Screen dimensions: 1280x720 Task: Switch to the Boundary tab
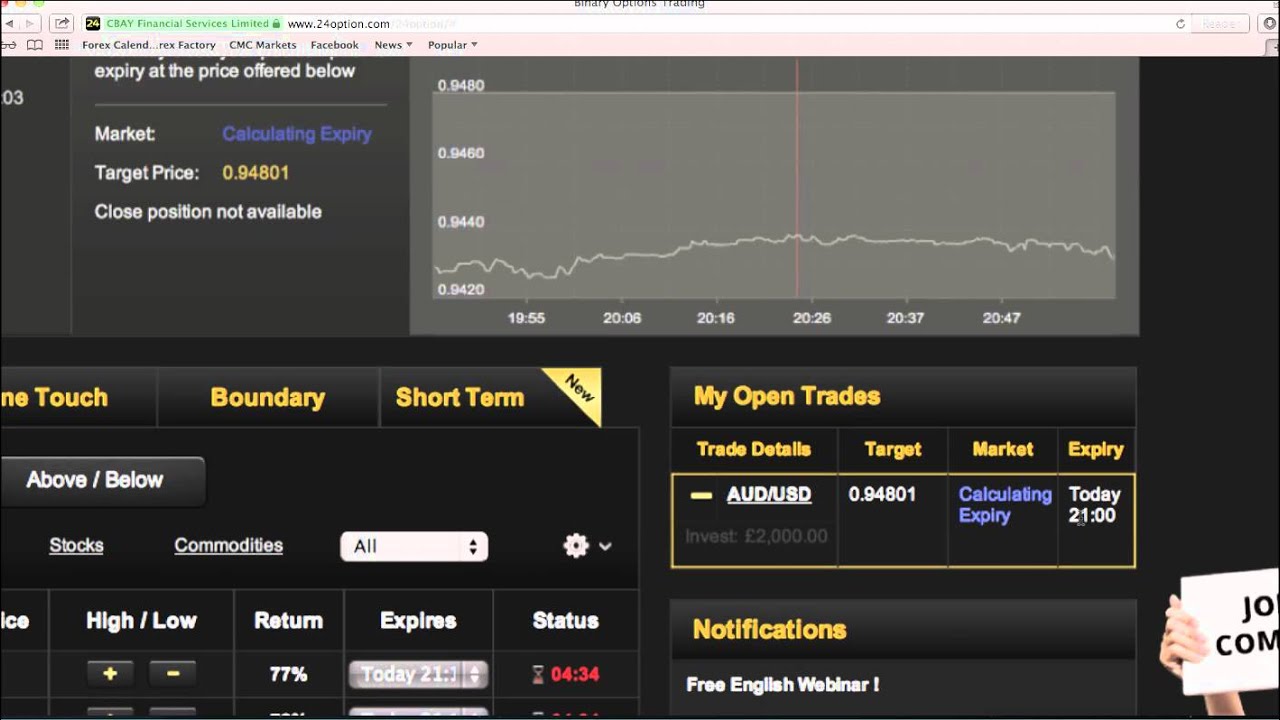tap(268, 397)
